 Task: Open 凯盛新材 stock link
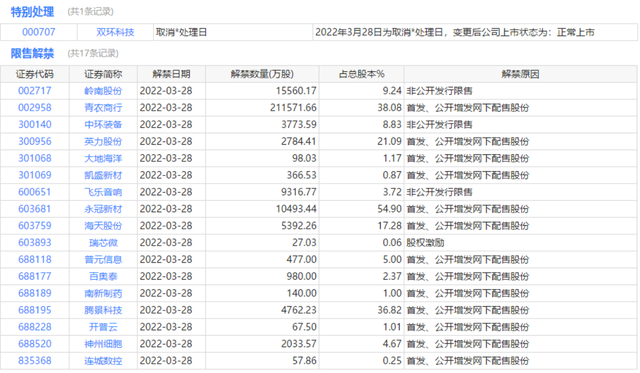coord(103,175)
